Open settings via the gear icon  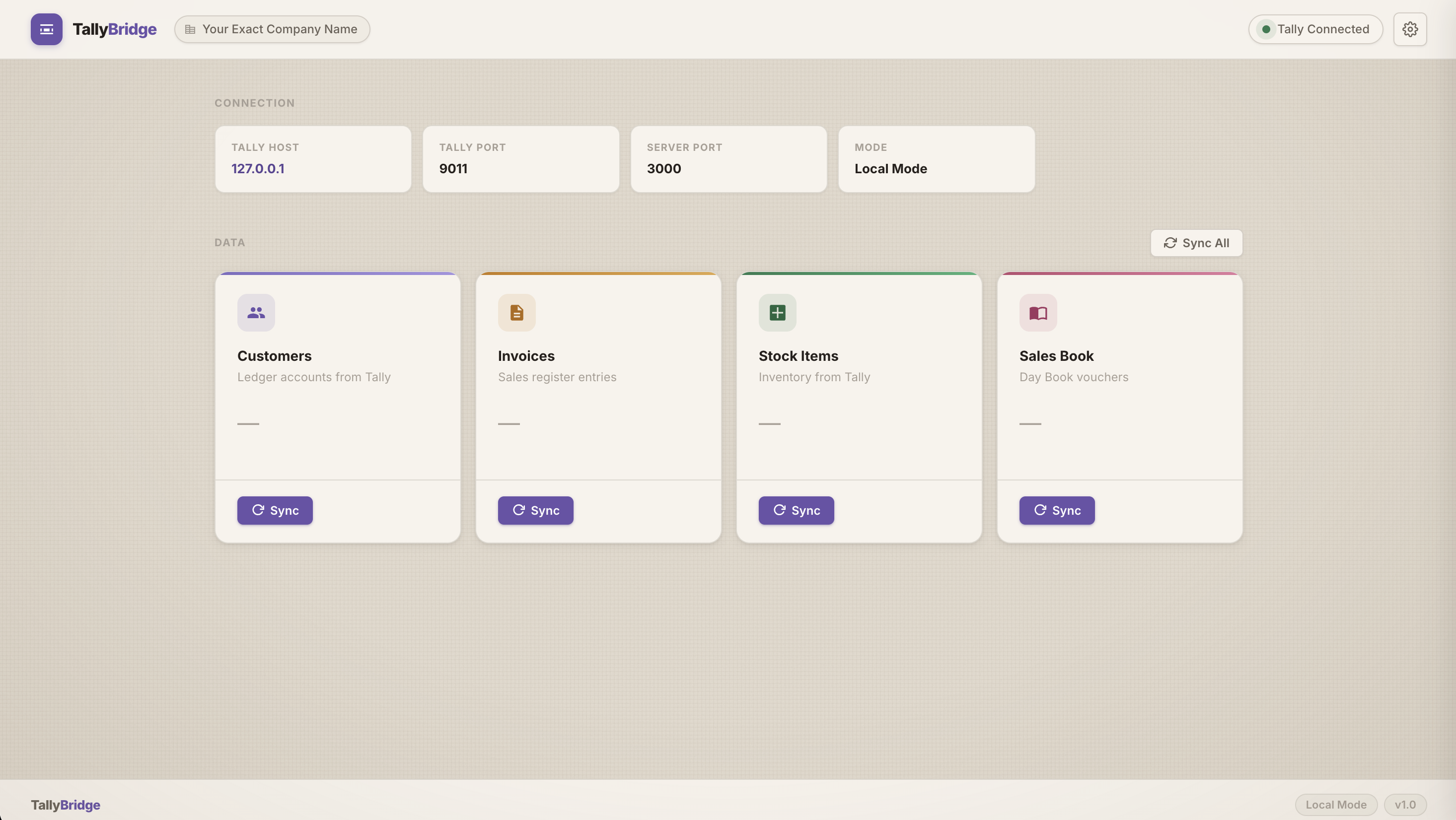point(1410,29)
